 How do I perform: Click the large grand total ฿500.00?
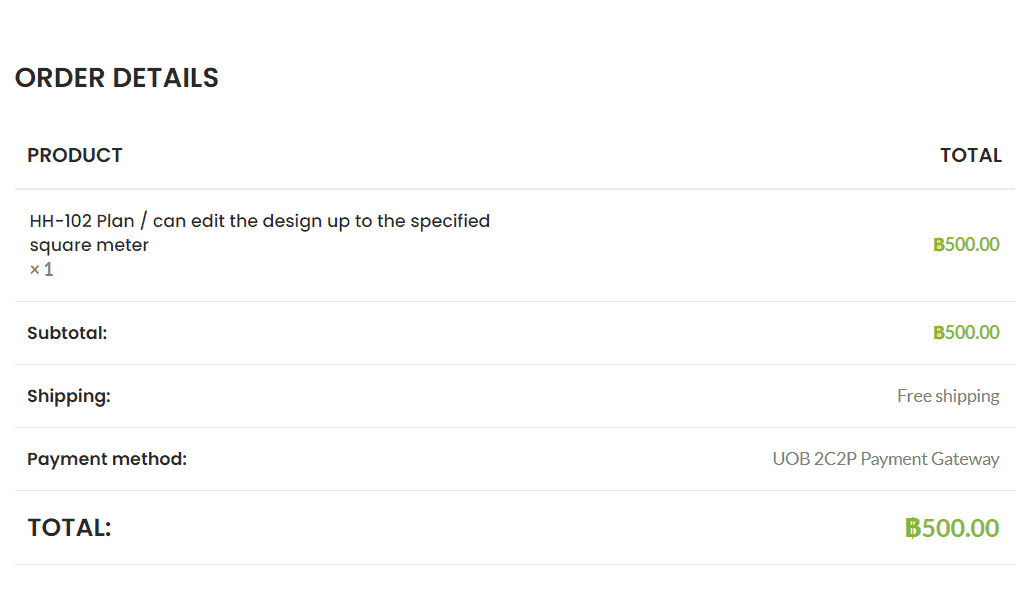pos(952,528)
